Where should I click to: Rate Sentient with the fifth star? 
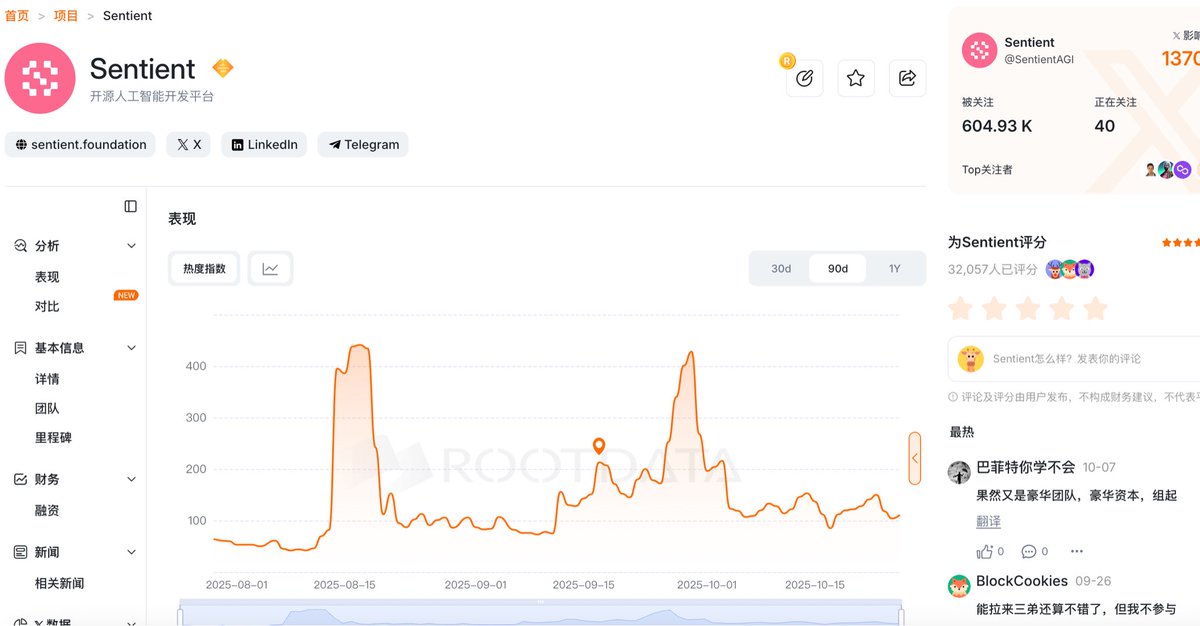pyautogui.click(x=1095, y=308)
